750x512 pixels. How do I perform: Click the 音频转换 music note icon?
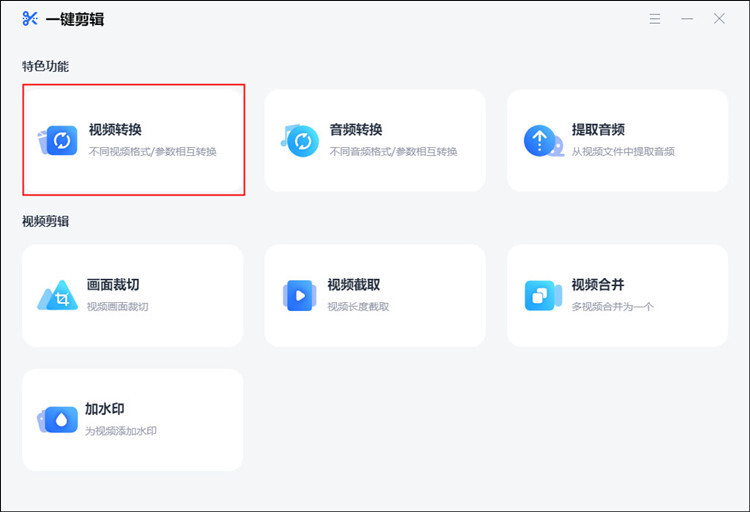pyautogui.click(x=300, y=141)
